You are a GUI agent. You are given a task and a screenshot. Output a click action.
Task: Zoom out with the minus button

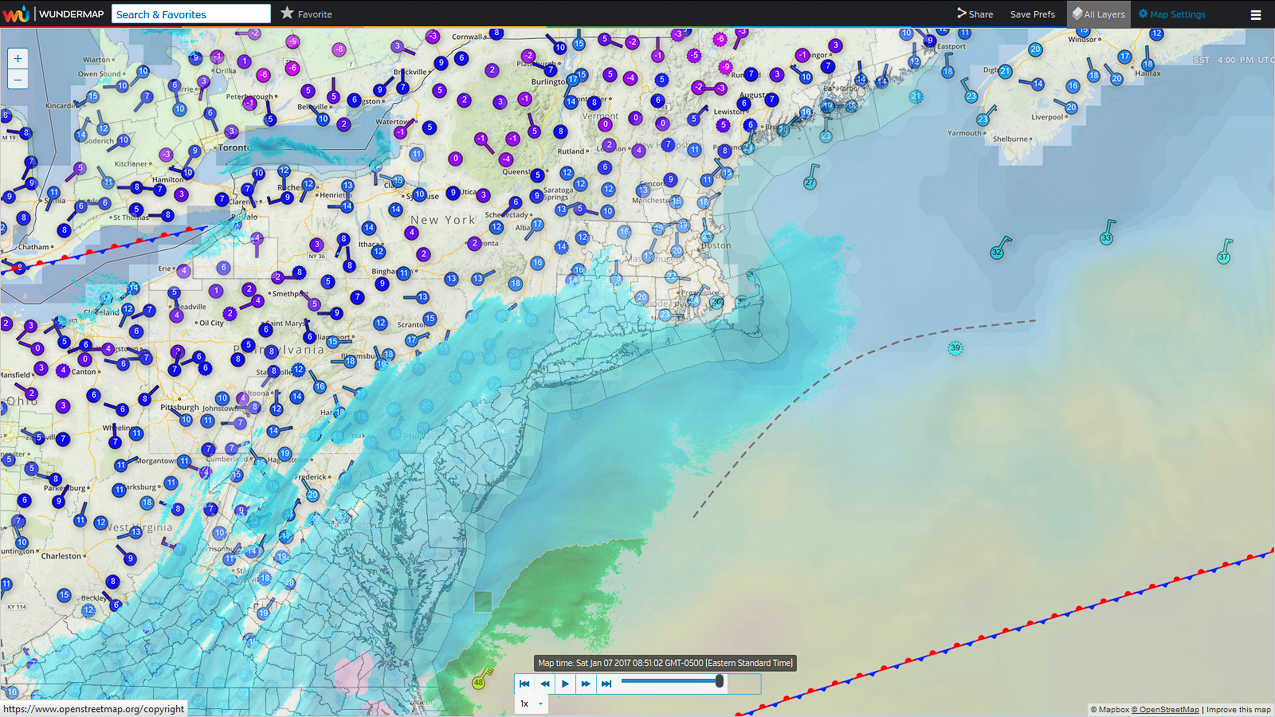pos(17,78)
